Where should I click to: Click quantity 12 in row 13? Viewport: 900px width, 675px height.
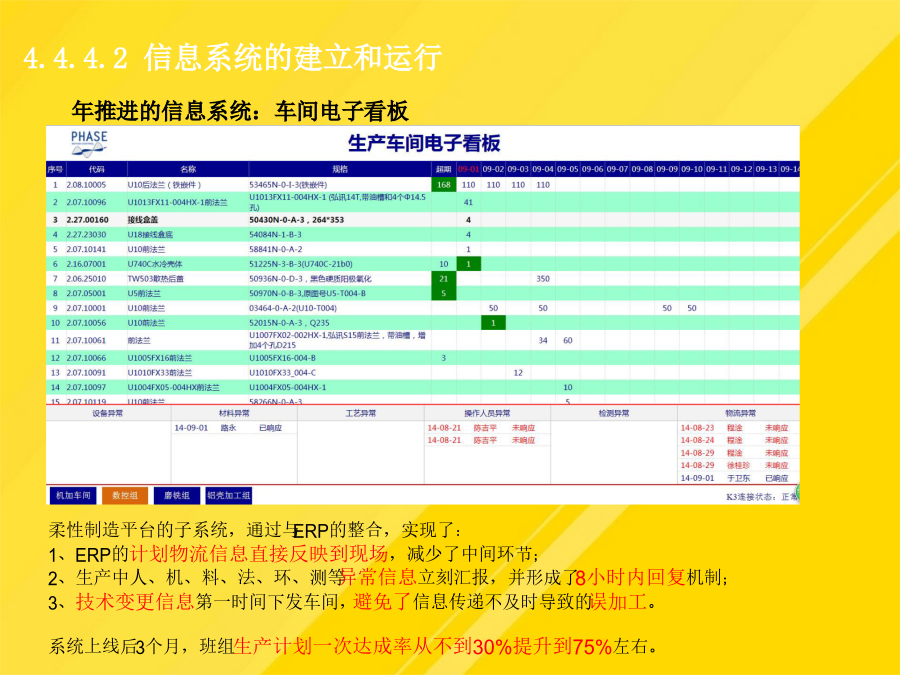click(x=518, y=373)
